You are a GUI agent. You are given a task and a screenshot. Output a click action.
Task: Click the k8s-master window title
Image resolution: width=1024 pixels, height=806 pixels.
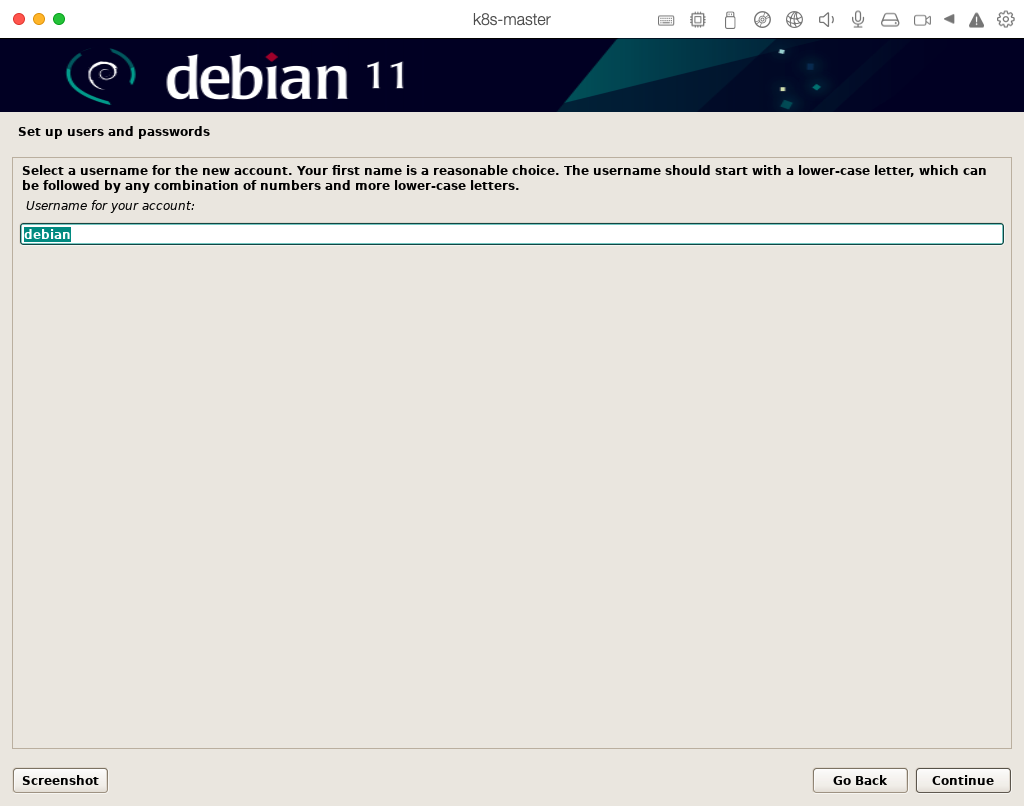point(511,20)
